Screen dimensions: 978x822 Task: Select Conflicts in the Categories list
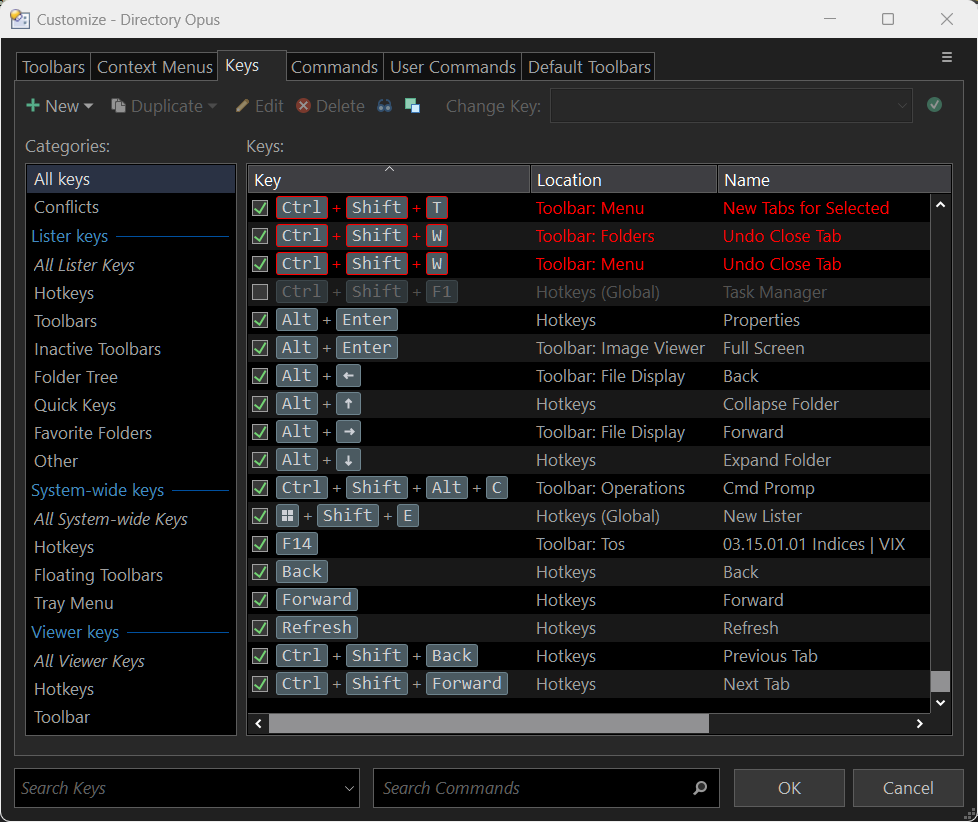(x=66, y=207)
